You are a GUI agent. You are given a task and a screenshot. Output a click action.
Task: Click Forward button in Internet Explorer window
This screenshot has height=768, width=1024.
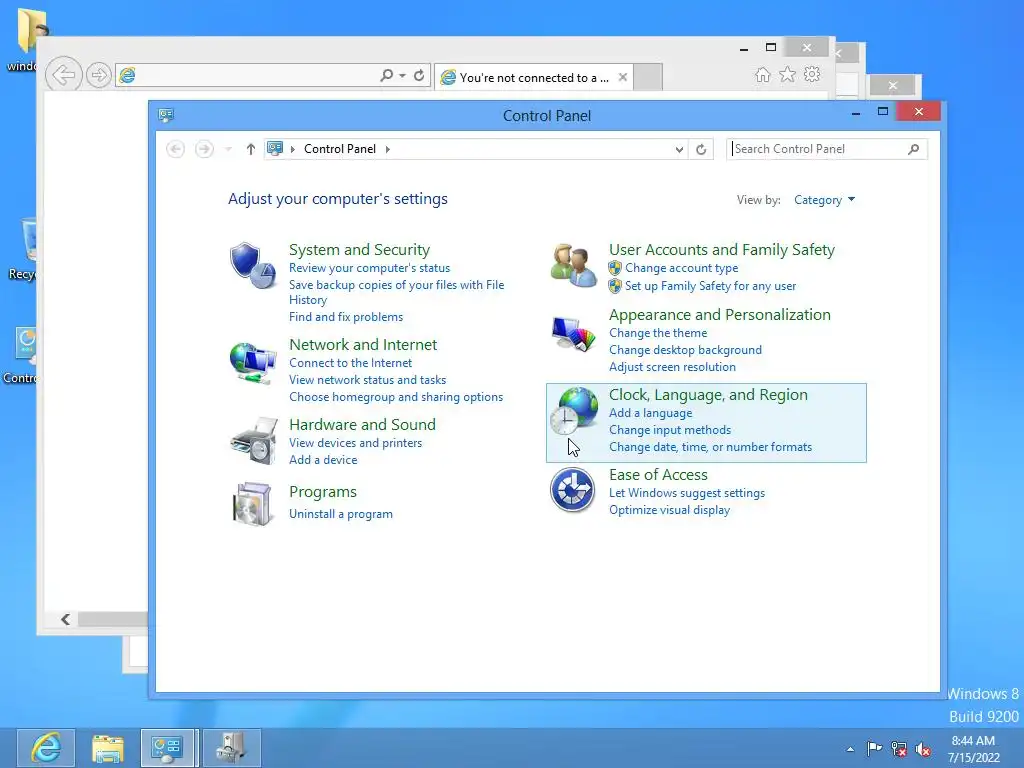tap(99, 75)
